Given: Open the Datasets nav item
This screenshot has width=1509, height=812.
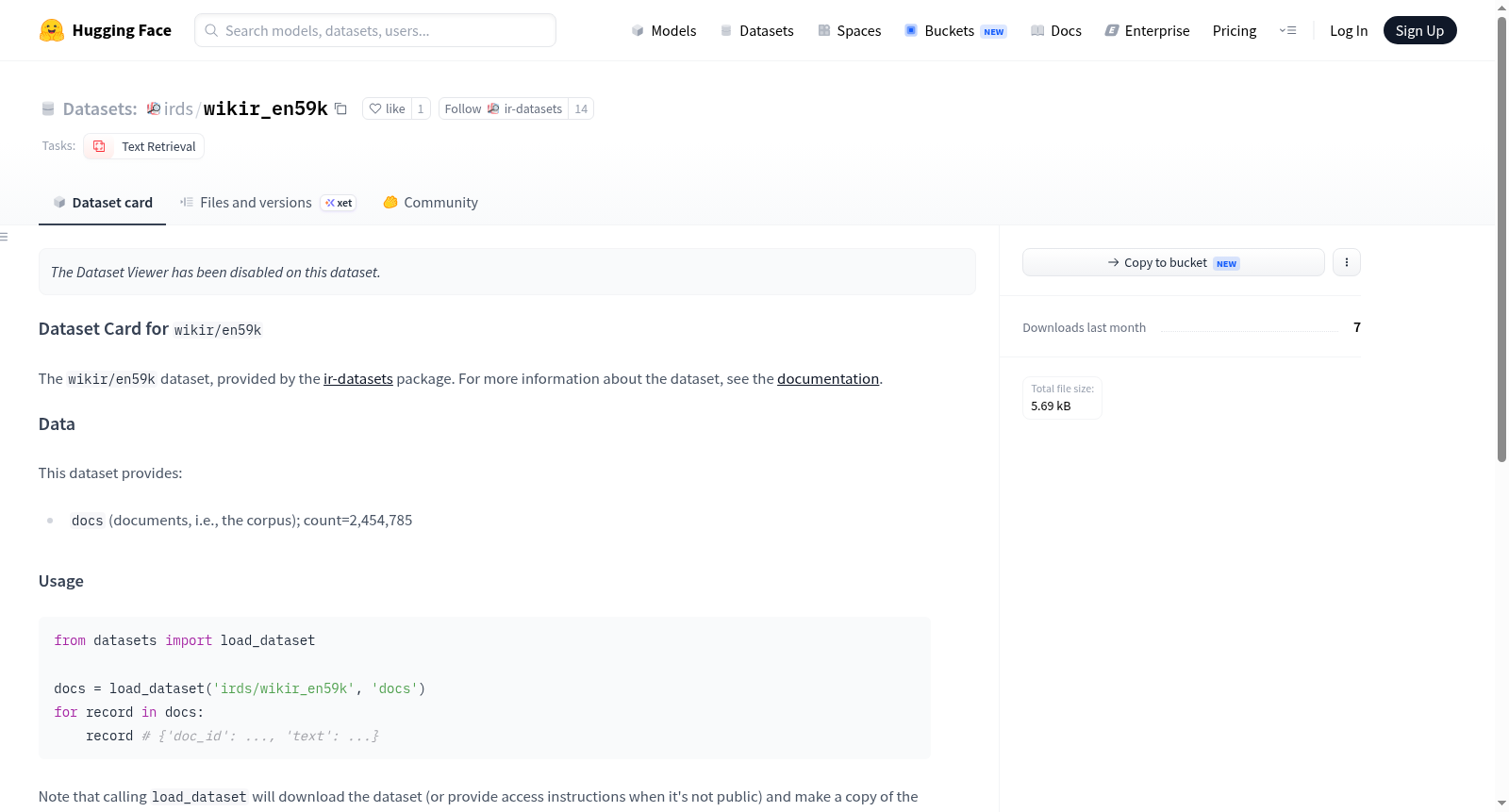Looking at the screenshot, I should 757,30.
